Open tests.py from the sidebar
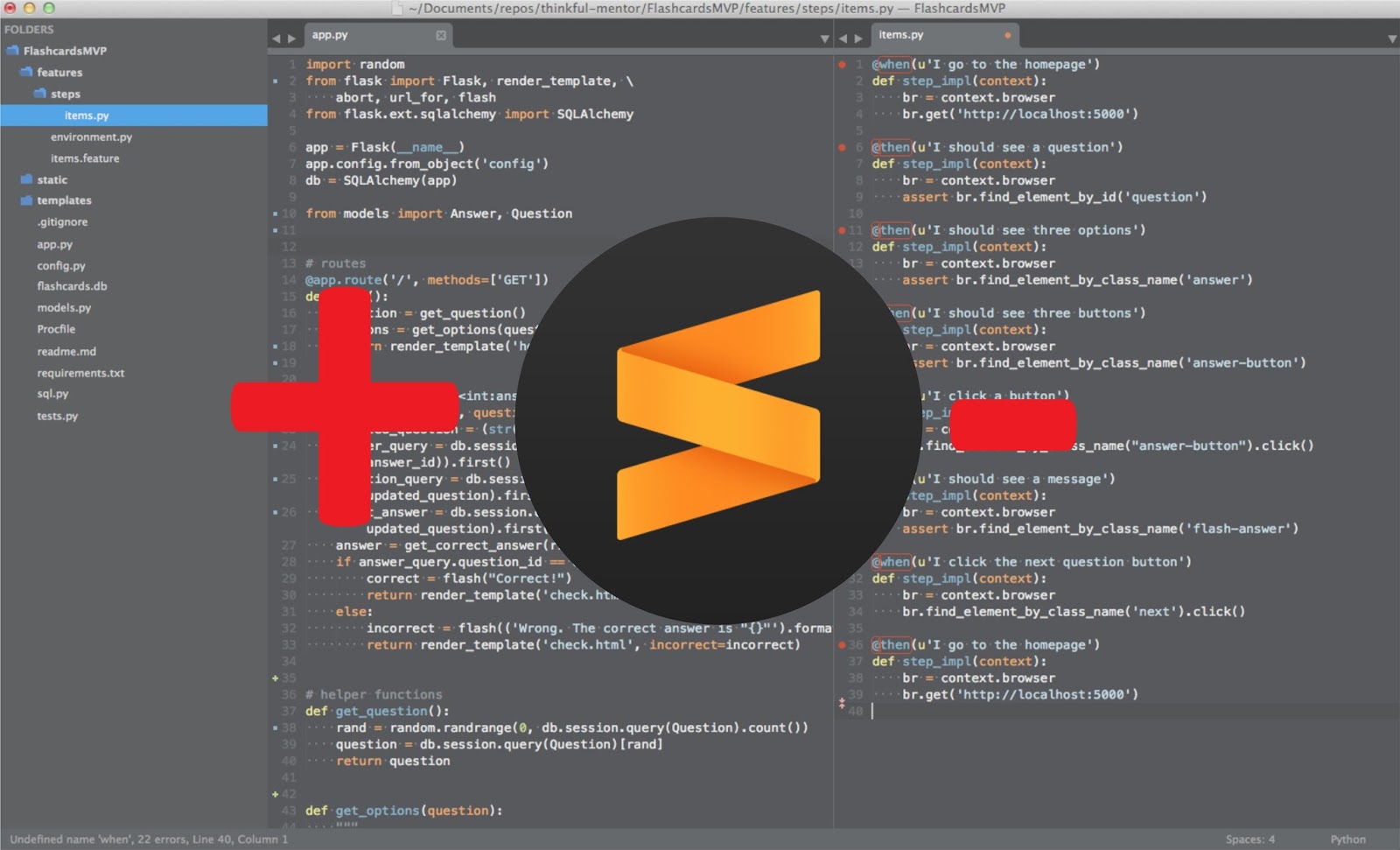Viewport: 1400px width, 850px height. [x=57, y=416]
